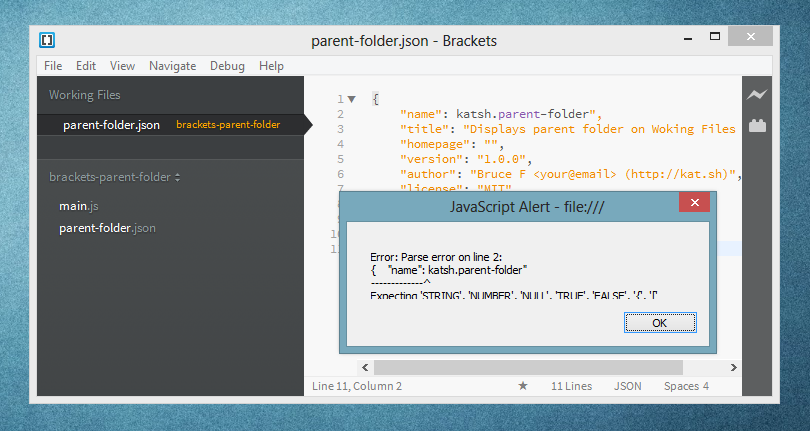Viewport: 810px width, 431px height.
Task: Open the View menu
Action: coord(122,66)
